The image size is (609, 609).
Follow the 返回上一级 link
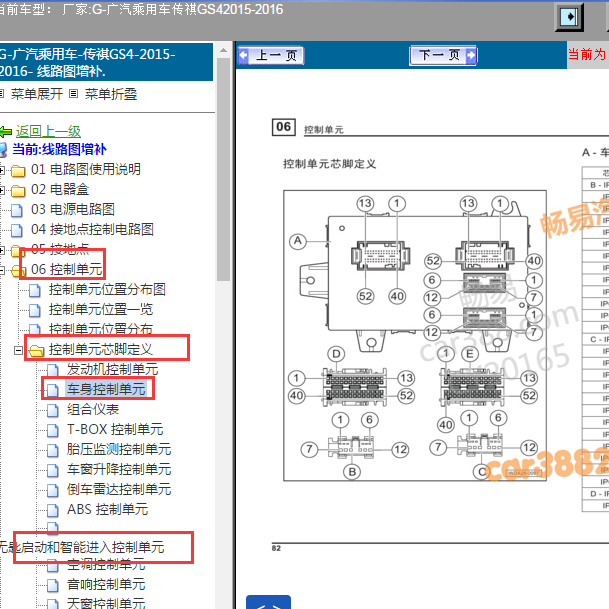click(48, 132)
